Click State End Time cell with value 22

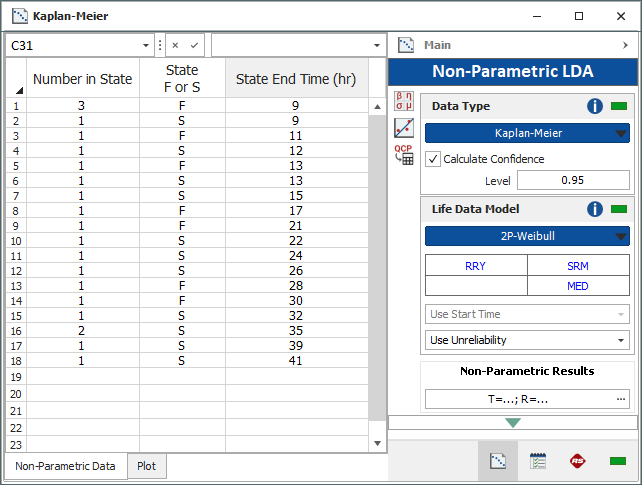(x=296, y=241)
